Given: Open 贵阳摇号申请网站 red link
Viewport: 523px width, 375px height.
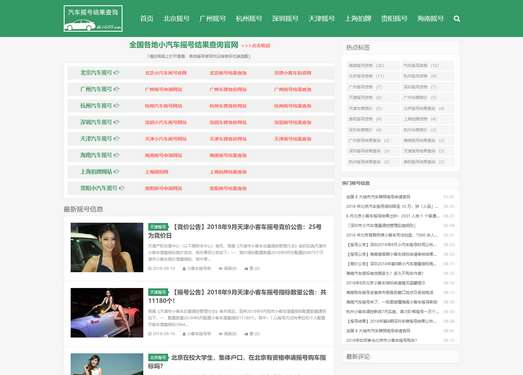Looking at the screenshot, I should (163, 188).
